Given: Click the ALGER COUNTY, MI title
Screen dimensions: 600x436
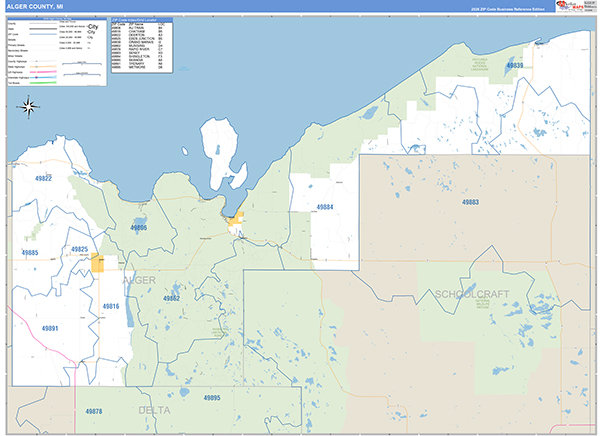Looking at the screenshot, I should pyautogui.click(x=35, y=7).
